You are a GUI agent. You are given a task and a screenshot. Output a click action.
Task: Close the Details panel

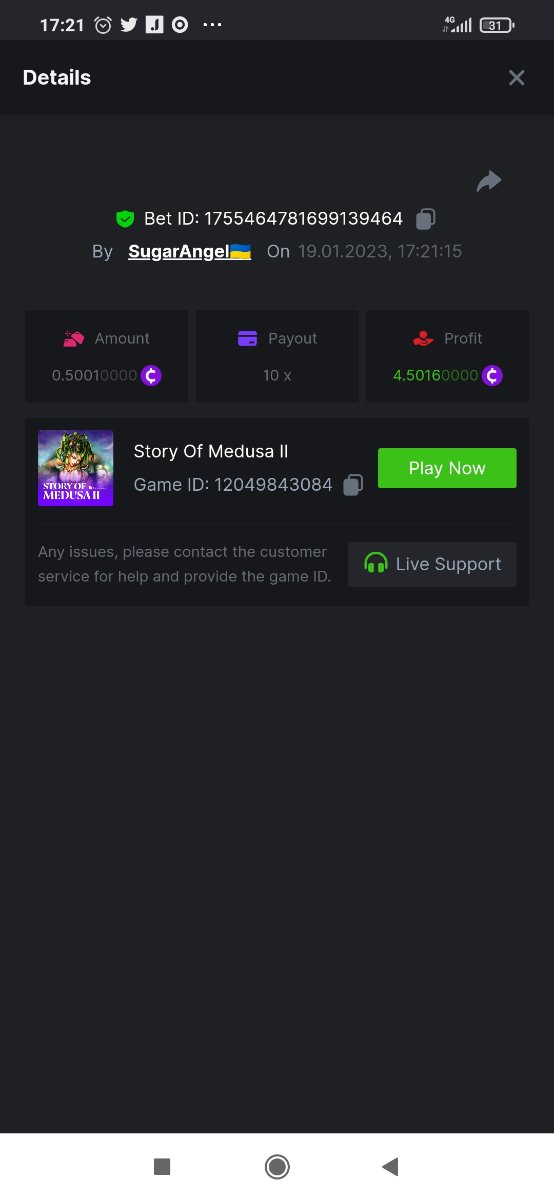(516, 78)
